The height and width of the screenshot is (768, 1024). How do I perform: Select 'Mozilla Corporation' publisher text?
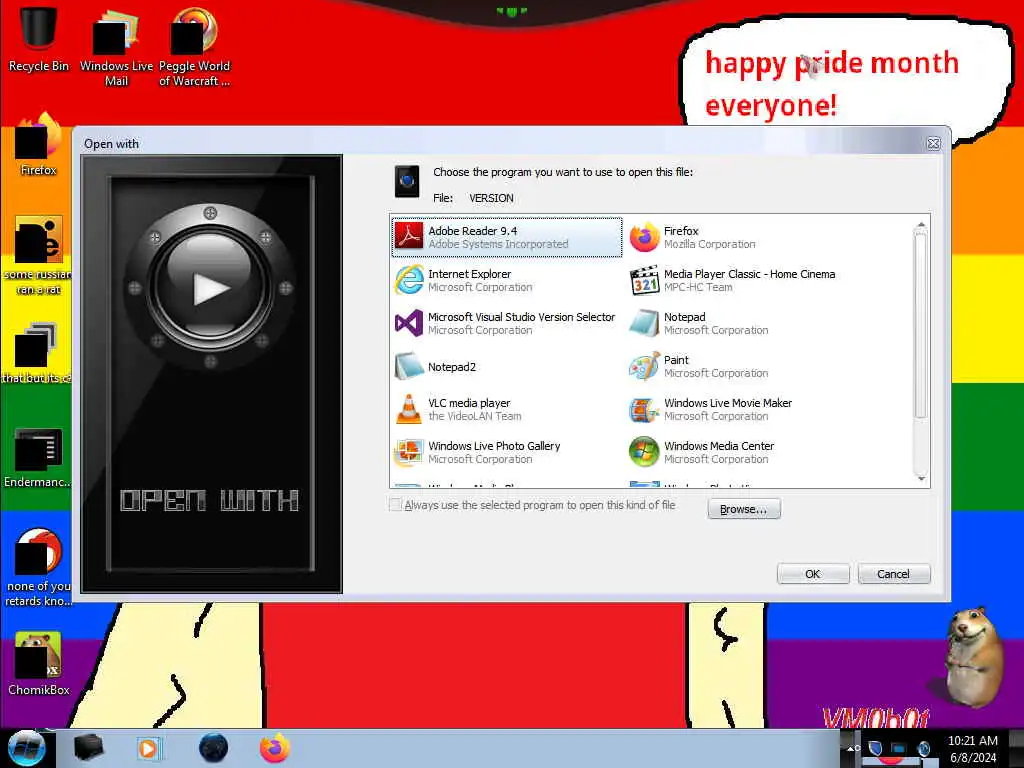click(710, 244)
